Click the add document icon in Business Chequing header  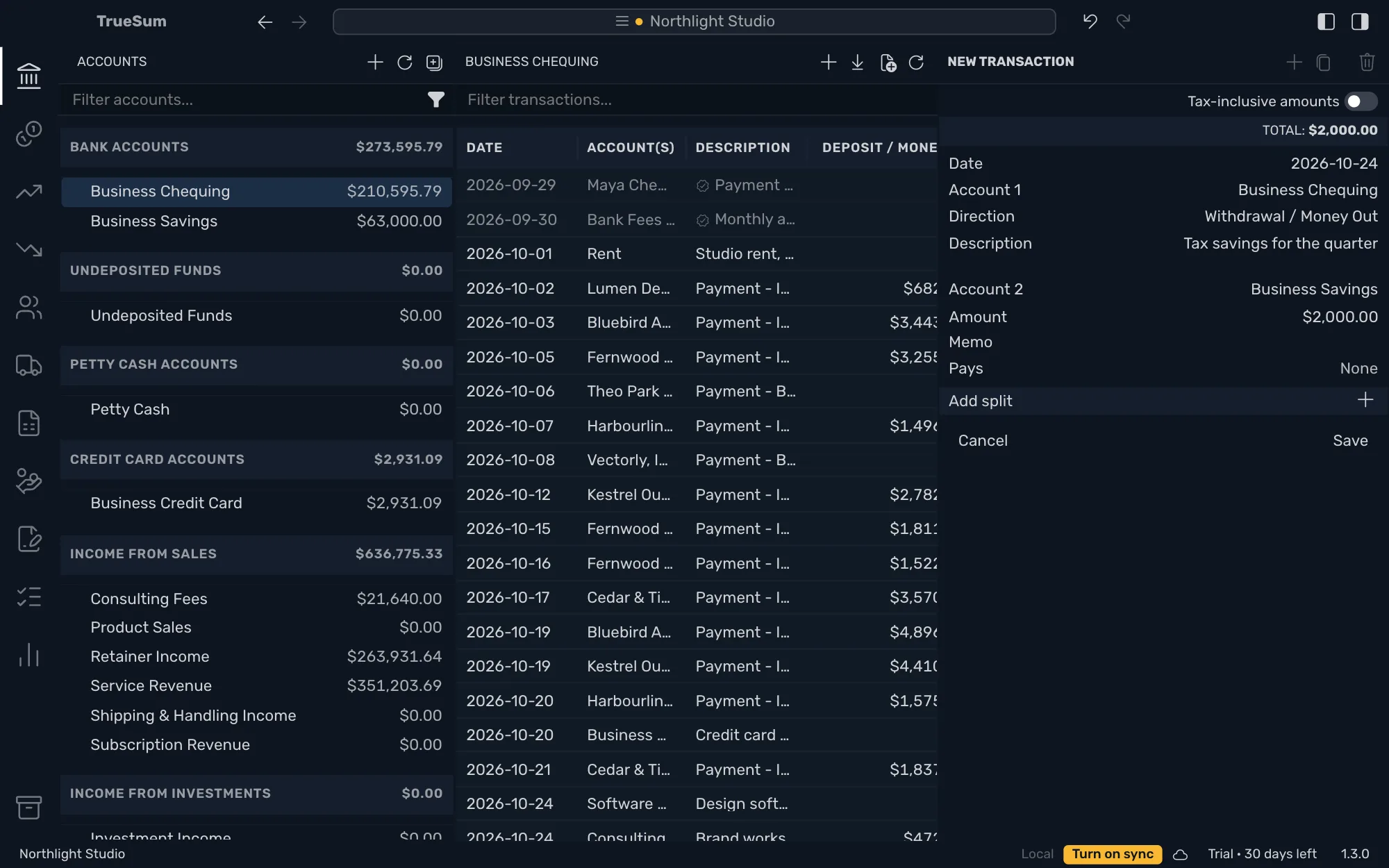click(x=888, y=62)
